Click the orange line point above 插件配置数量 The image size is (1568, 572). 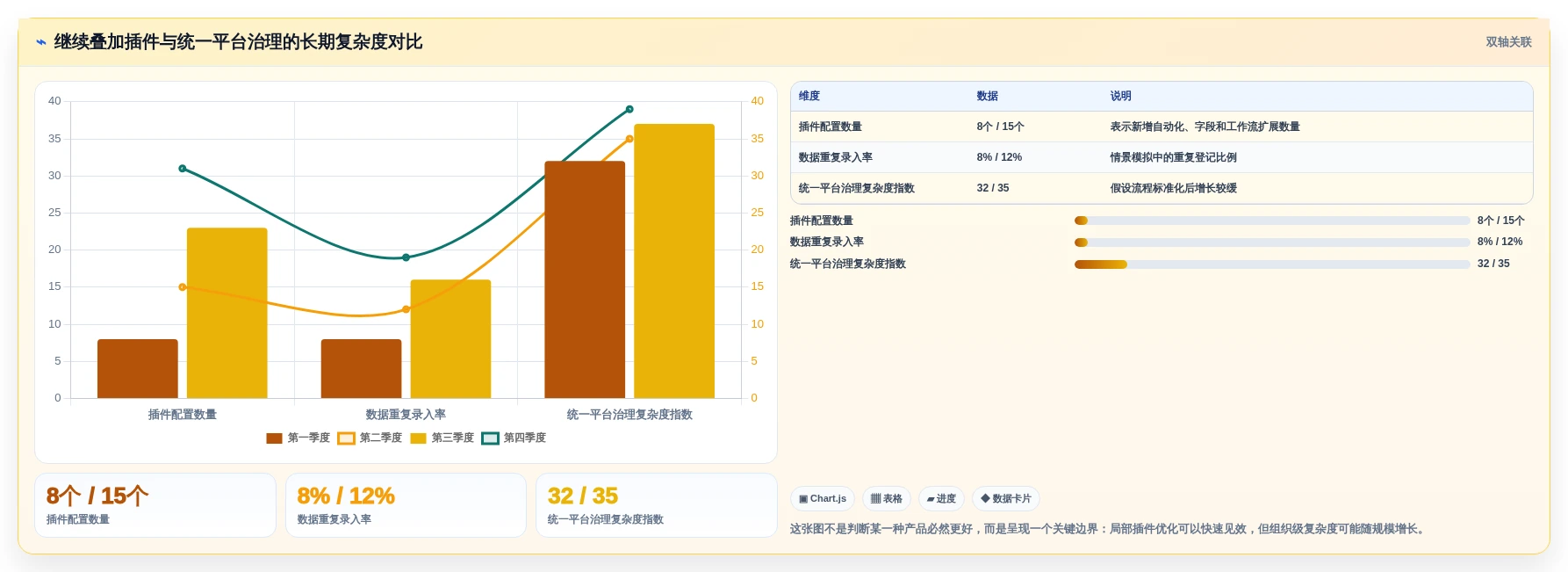coord(183,287)
